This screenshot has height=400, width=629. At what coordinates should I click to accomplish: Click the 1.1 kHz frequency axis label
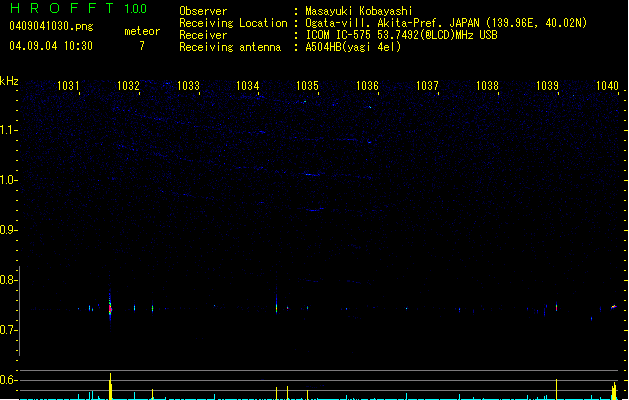coord(8,130)
